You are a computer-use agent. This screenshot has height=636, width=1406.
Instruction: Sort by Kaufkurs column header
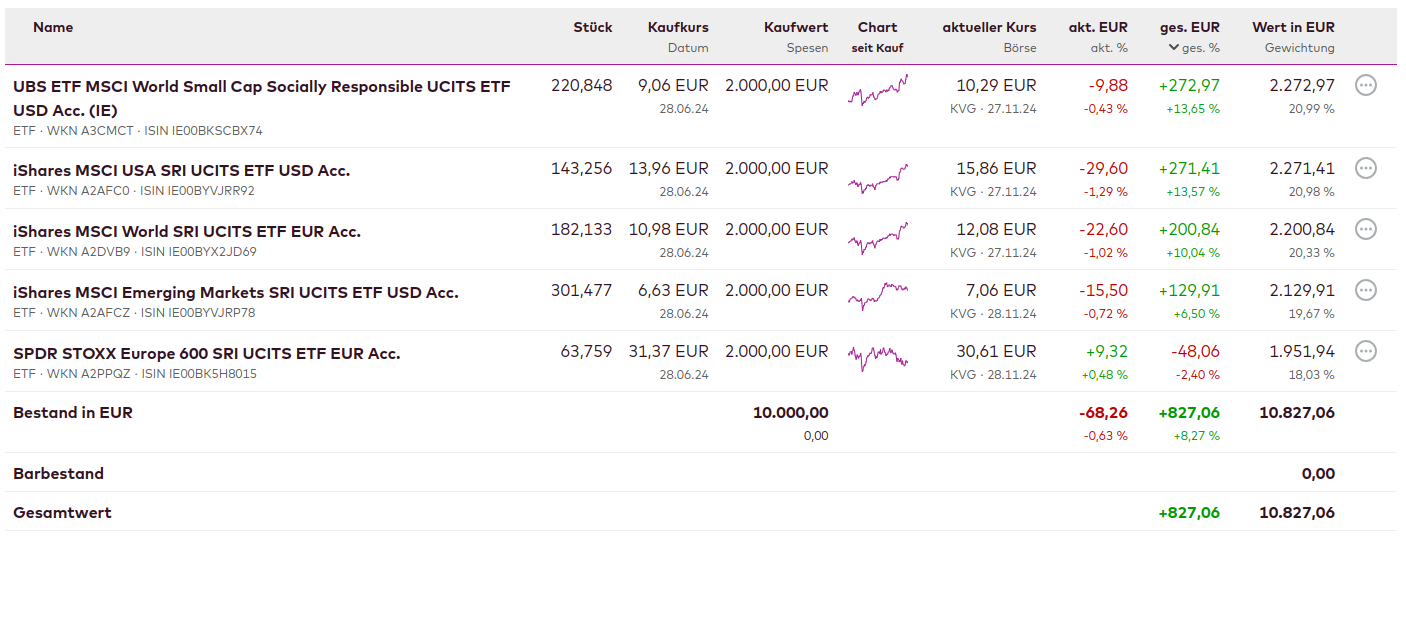(x=678, y=28)
